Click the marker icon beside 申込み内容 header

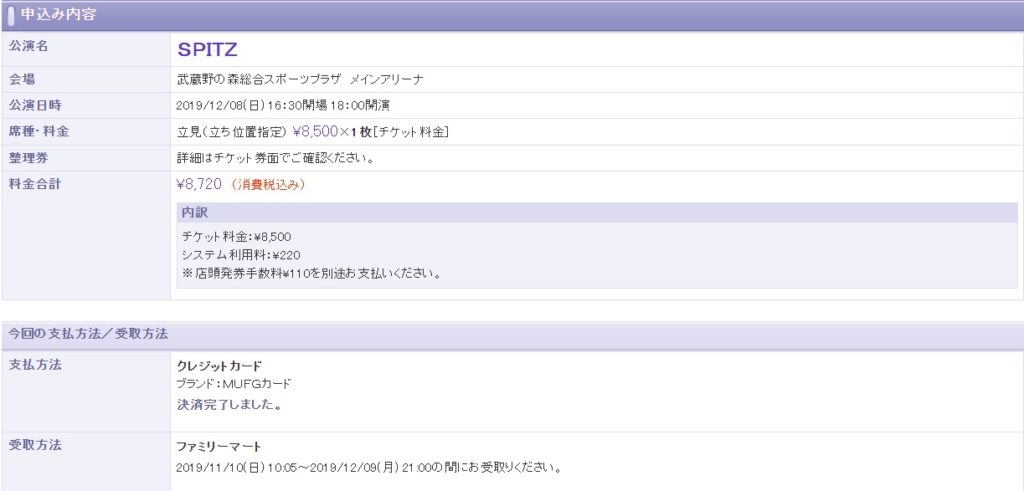11,15
